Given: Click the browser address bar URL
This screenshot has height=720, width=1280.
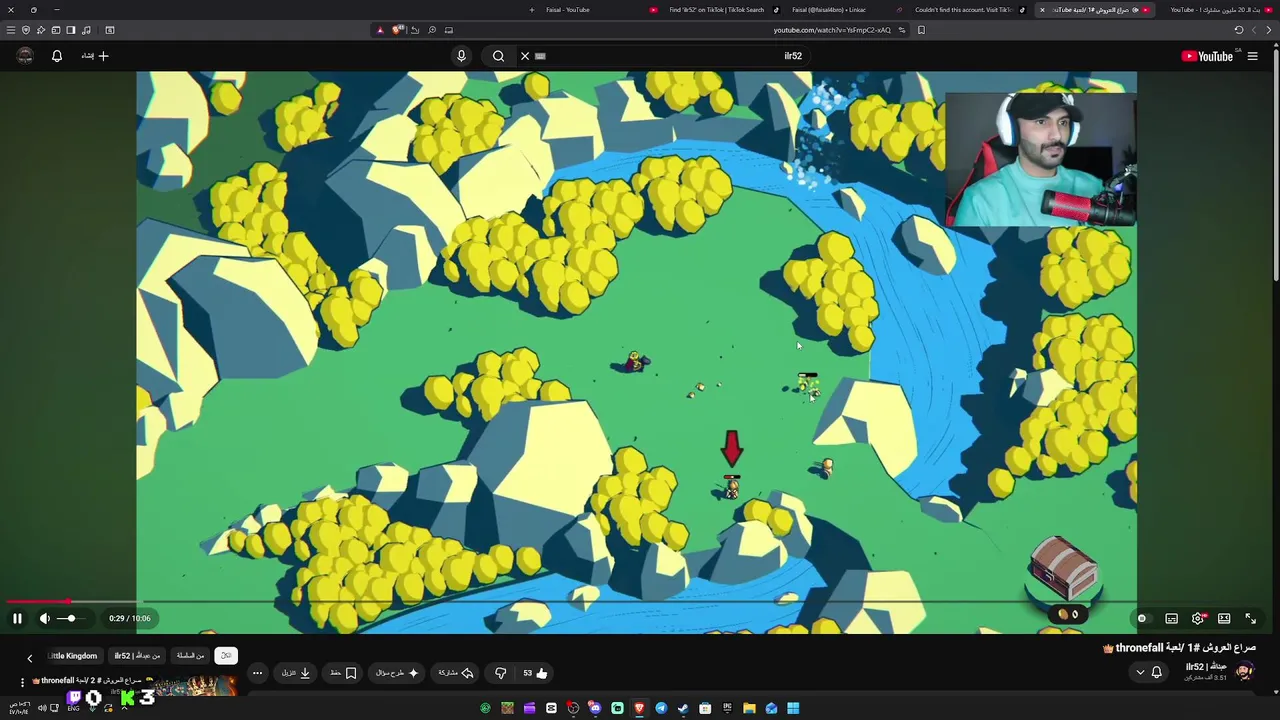Looking at the screenshot, I should [x=831, y=30].
